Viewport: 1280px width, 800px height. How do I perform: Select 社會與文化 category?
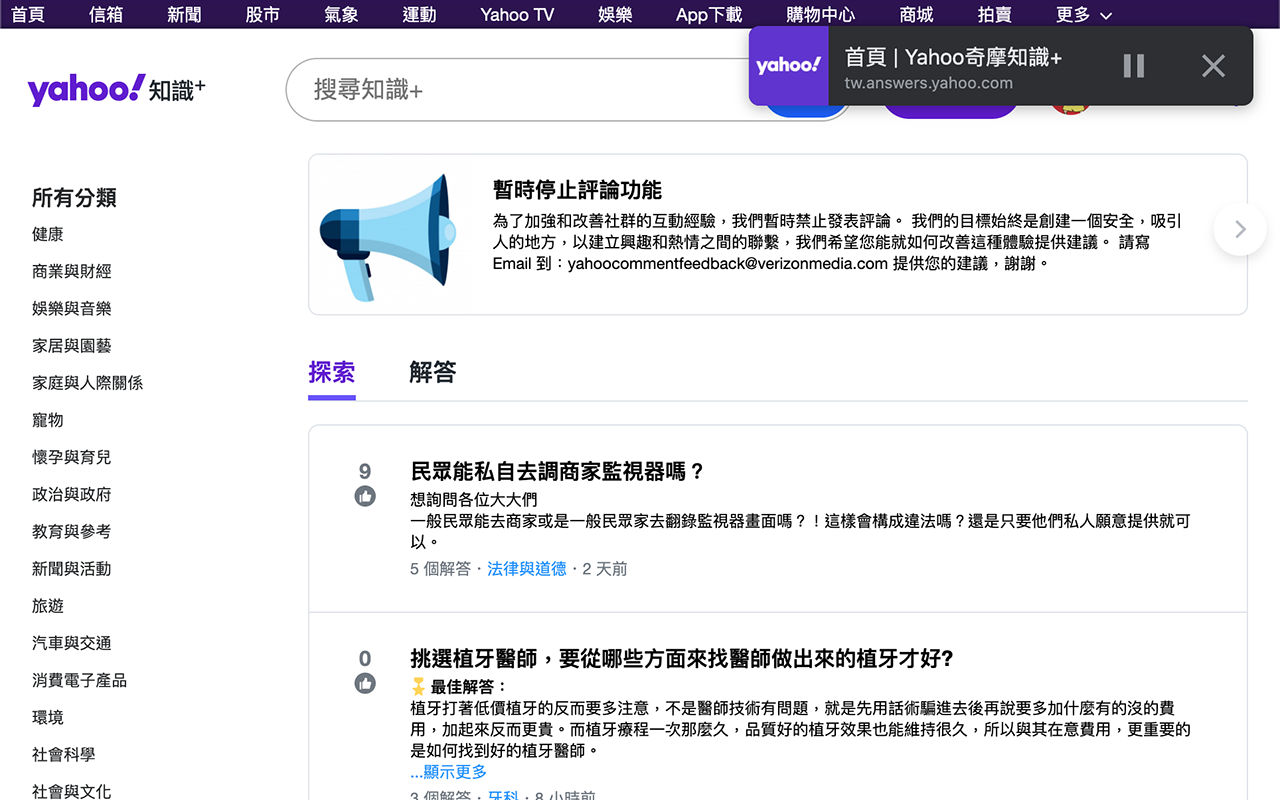(72, 791)
